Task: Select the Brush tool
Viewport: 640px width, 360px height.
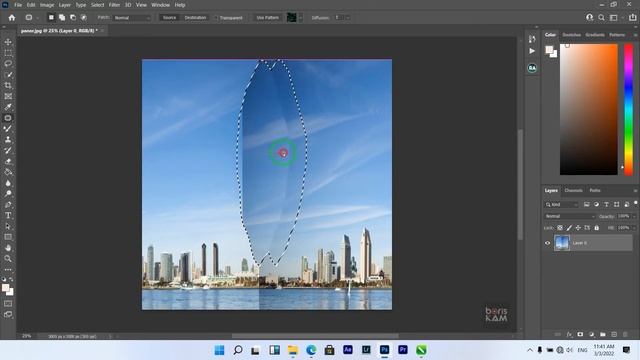Action: point(8,129)
